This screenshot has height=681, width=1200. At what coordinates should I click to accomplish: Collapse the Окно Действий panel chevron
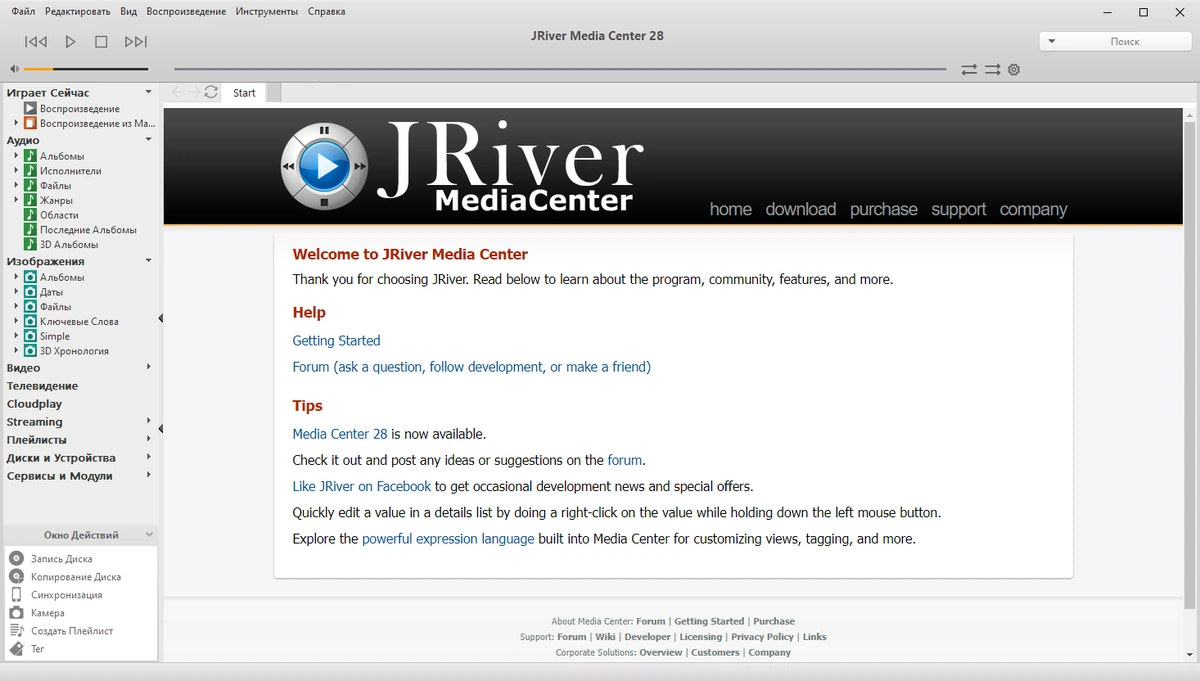point(149,535)
